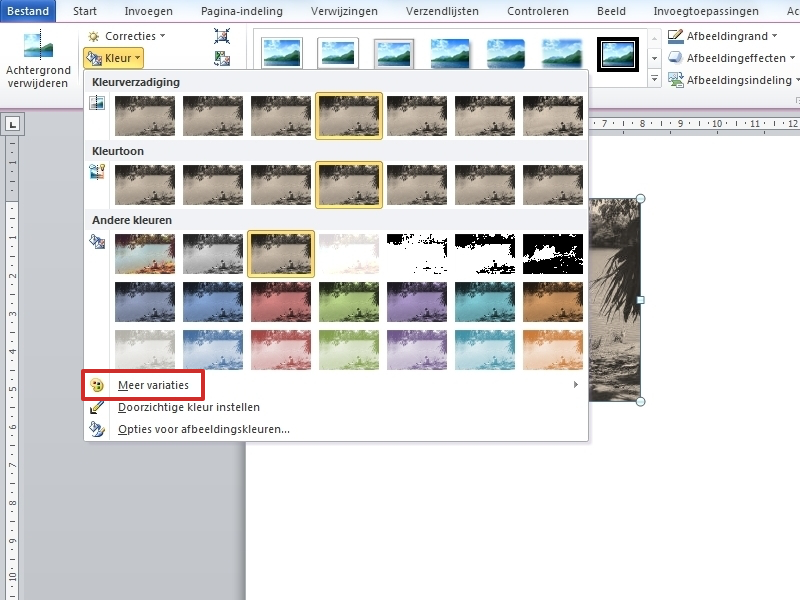This screenshot has width=800, height=600.
Task: Click the Meer variaties palette icon
Action: click(x=97, y=385)
